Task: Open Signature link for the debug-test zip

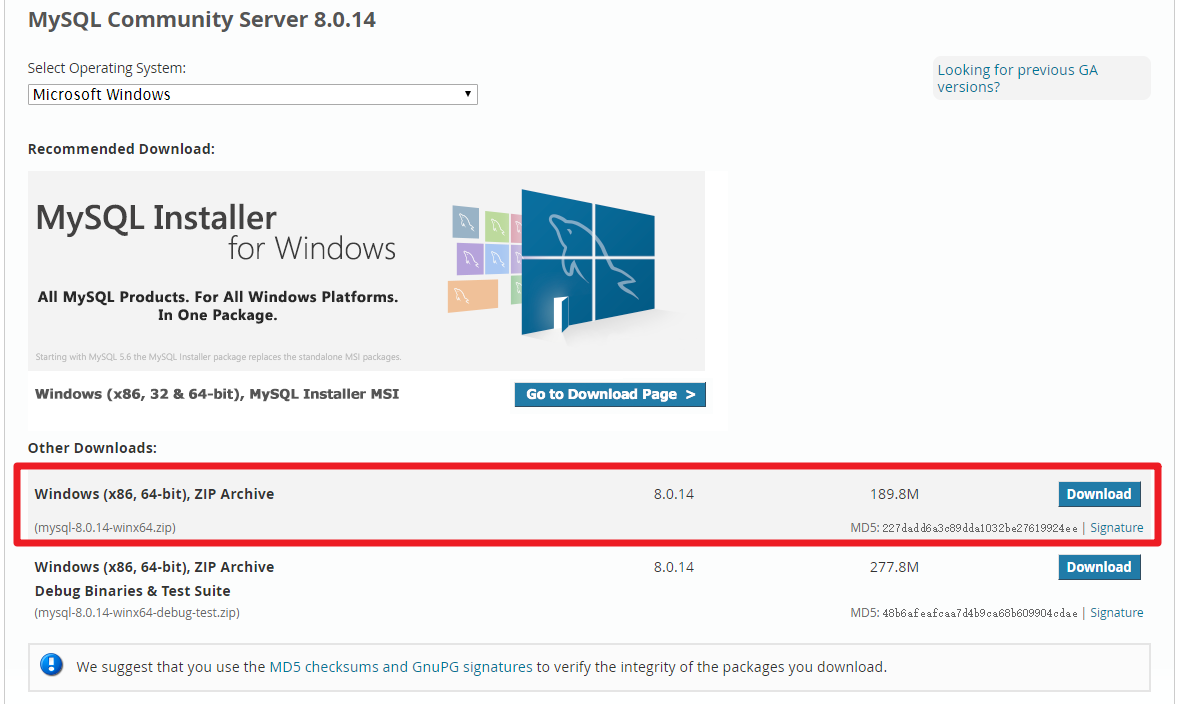Action: 1116,613
